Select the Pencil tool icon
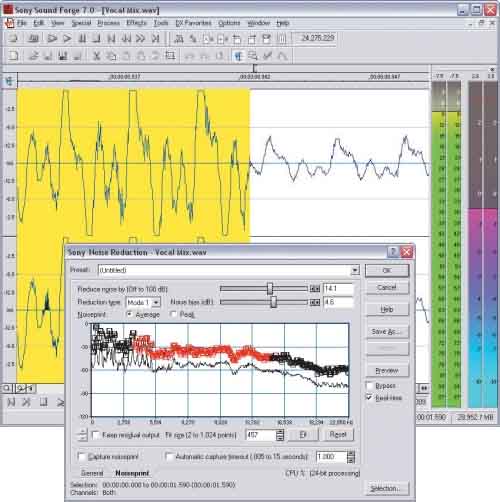Viewport: 500px width, 502px height. [x=267, y=56]
